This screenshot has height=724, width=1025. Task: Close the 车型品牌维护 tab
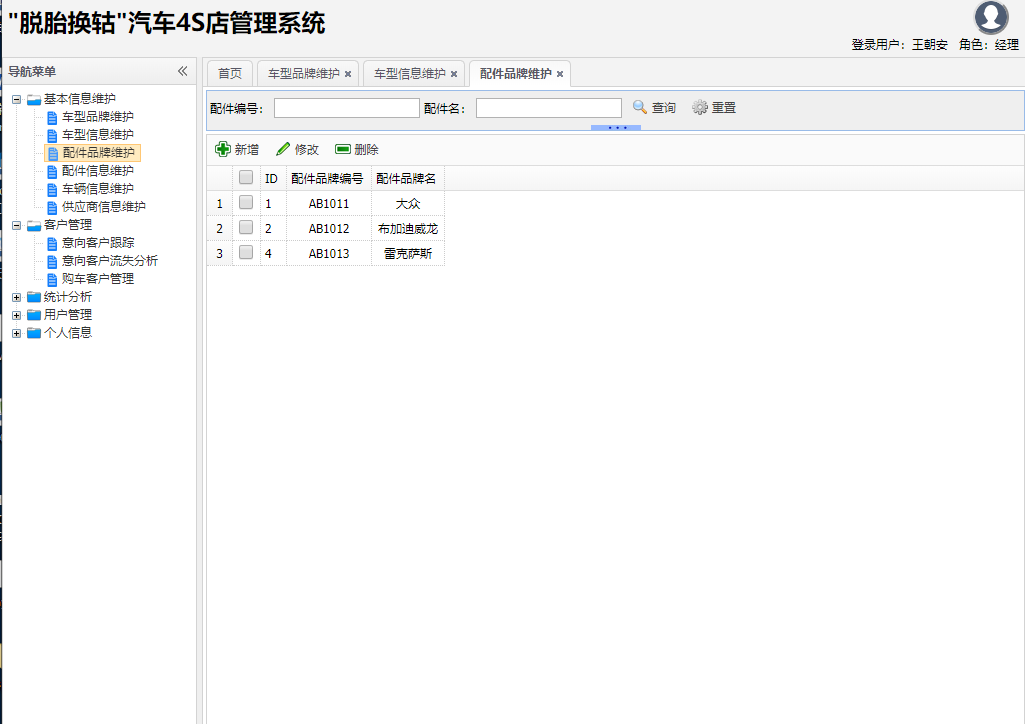(x=348, y=74)
